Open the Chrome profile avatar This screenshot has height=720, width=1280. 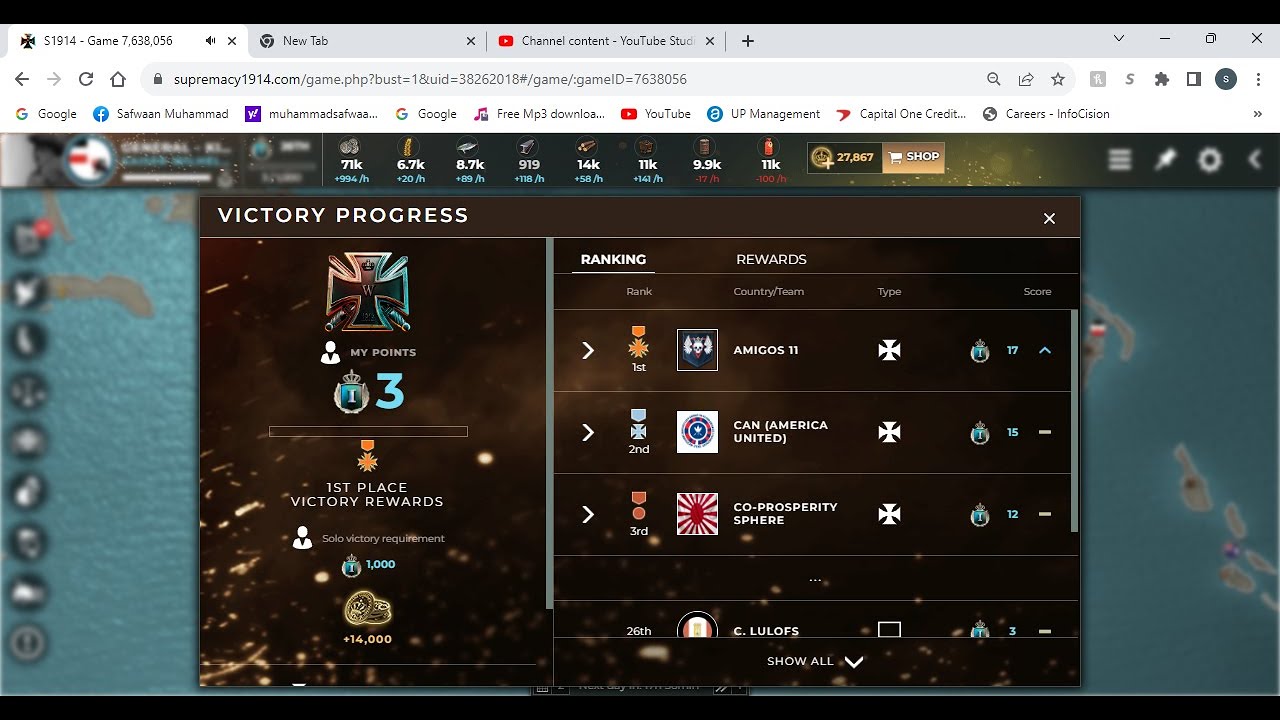click(x=1226, y=79)
